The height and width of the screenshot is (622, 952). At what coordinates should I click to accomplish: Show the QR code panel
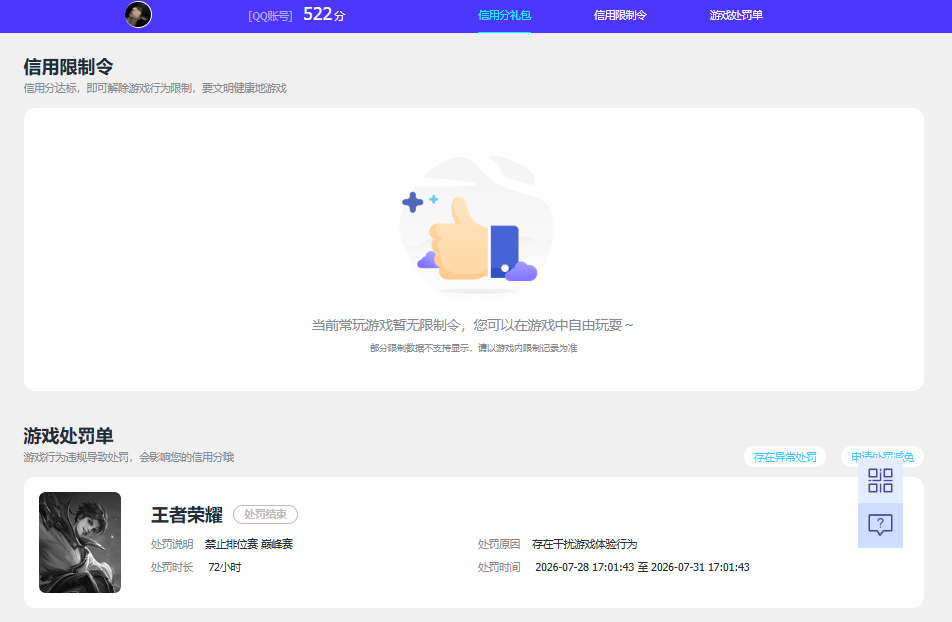880,480
